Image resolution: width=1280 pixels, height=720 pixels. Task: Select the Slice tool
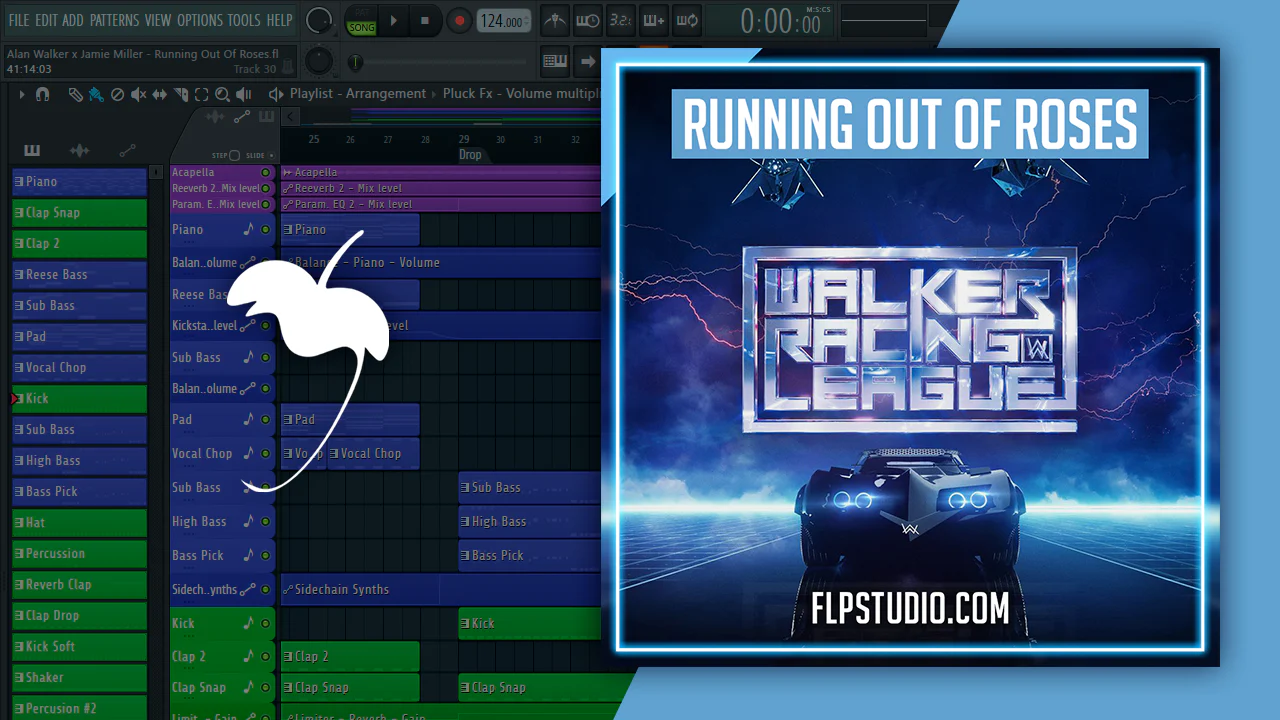coord(181,94)
